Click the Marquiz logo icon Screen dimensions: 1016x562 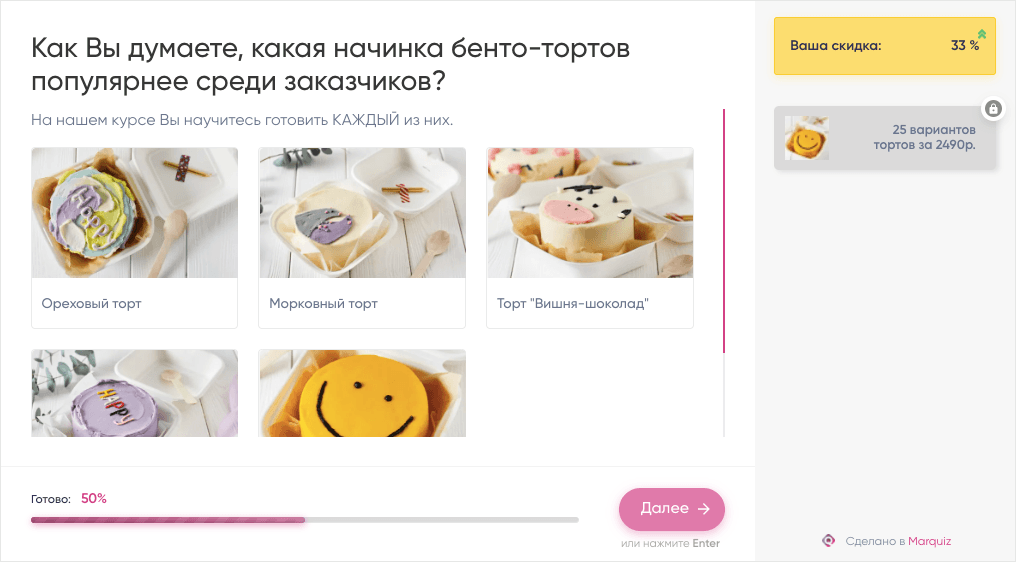828,541
